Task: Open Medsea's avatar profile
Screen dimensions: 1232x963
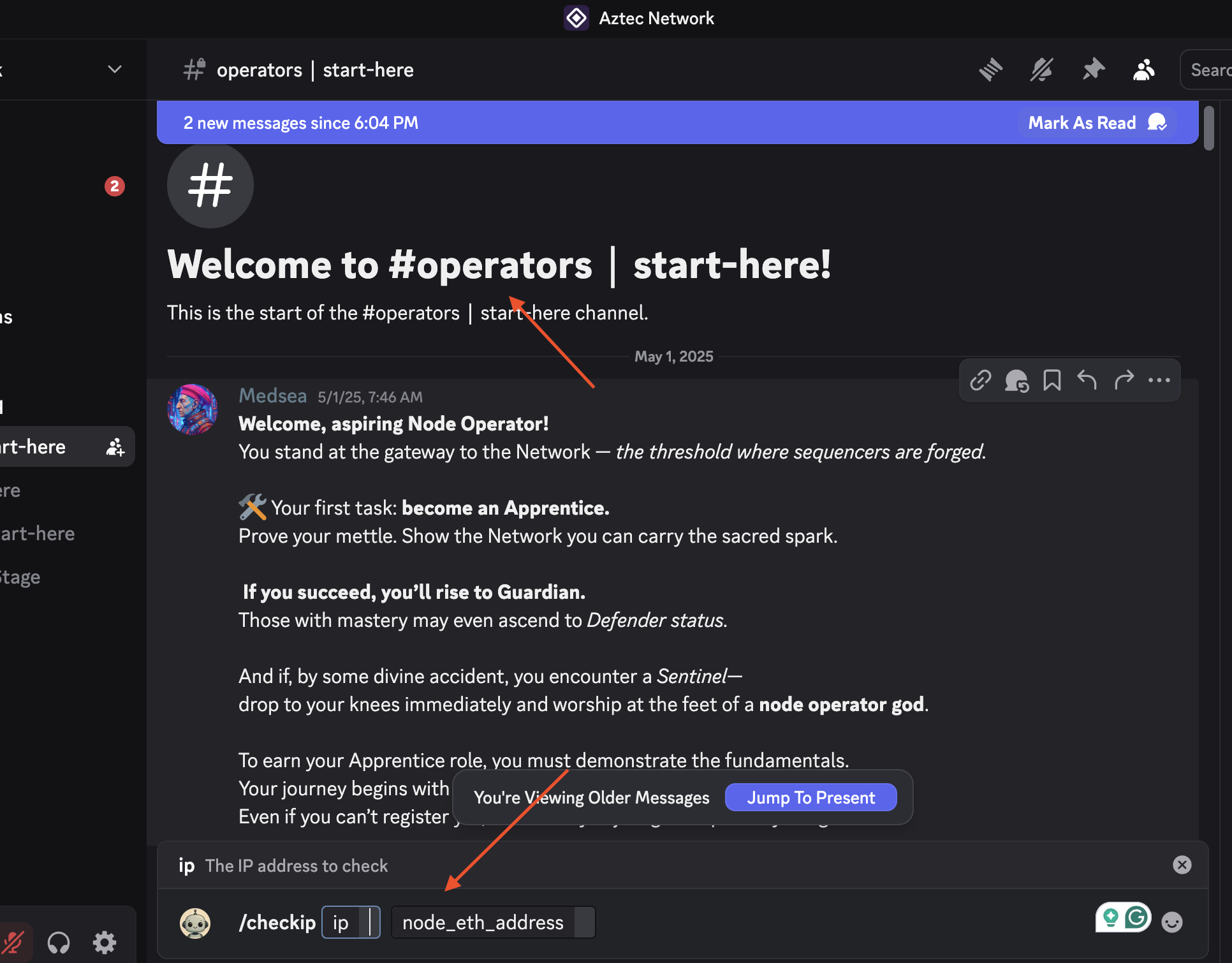Action: (193, 409)
